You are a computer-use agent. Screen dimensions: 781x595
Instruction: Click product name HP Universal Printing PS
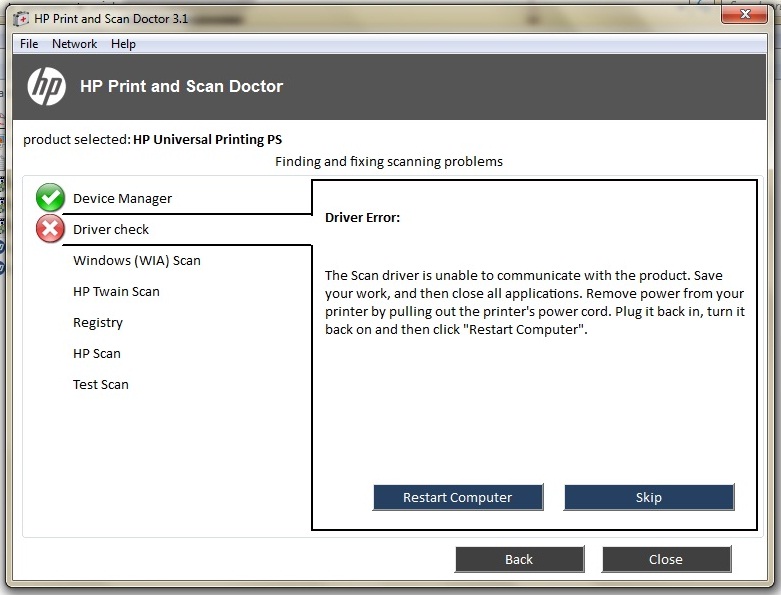pyautogui.click(x=207, y=139)
